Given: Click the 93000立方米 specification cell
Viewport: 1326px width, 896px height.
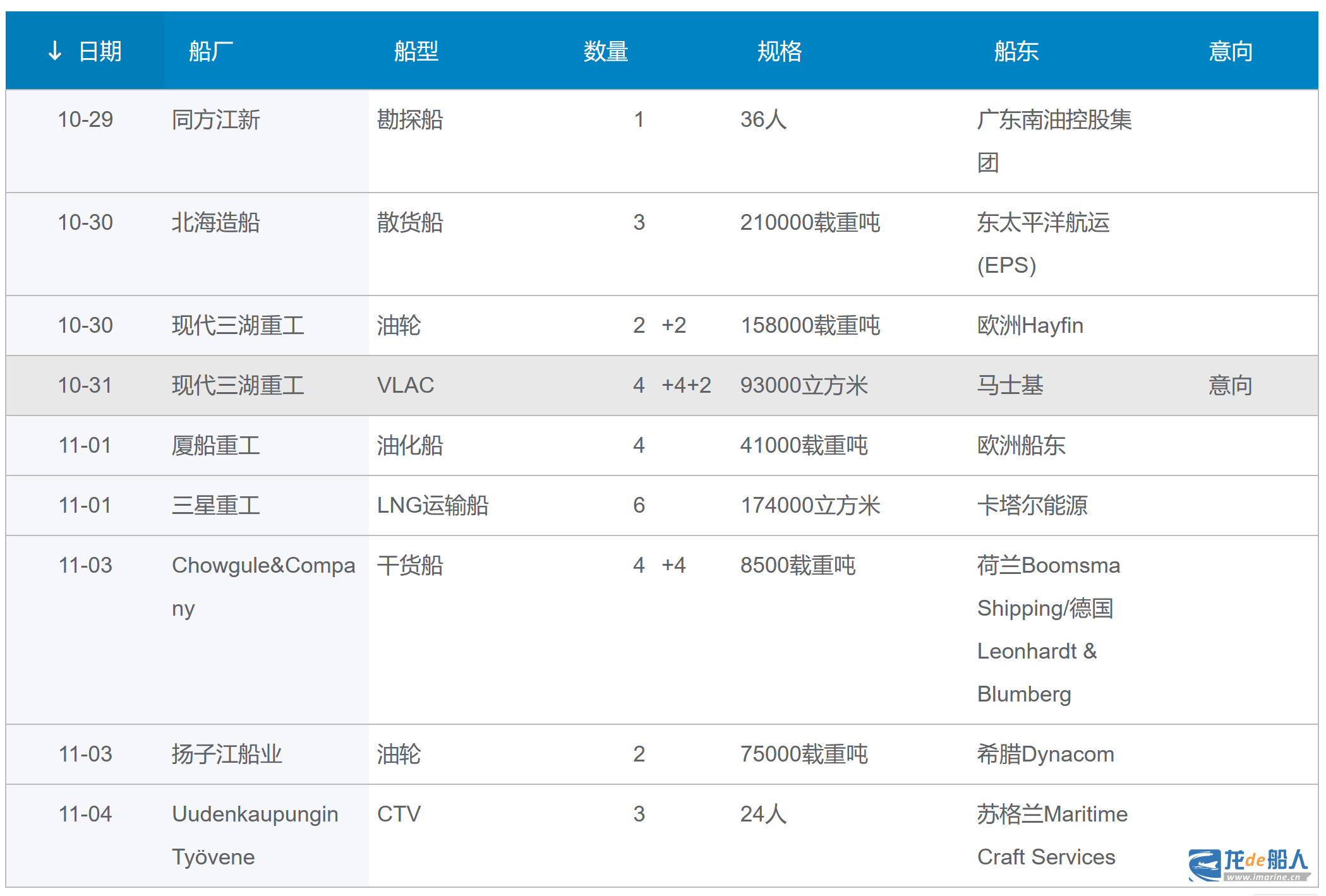Looking at the screenshot, I should point(804,385).
